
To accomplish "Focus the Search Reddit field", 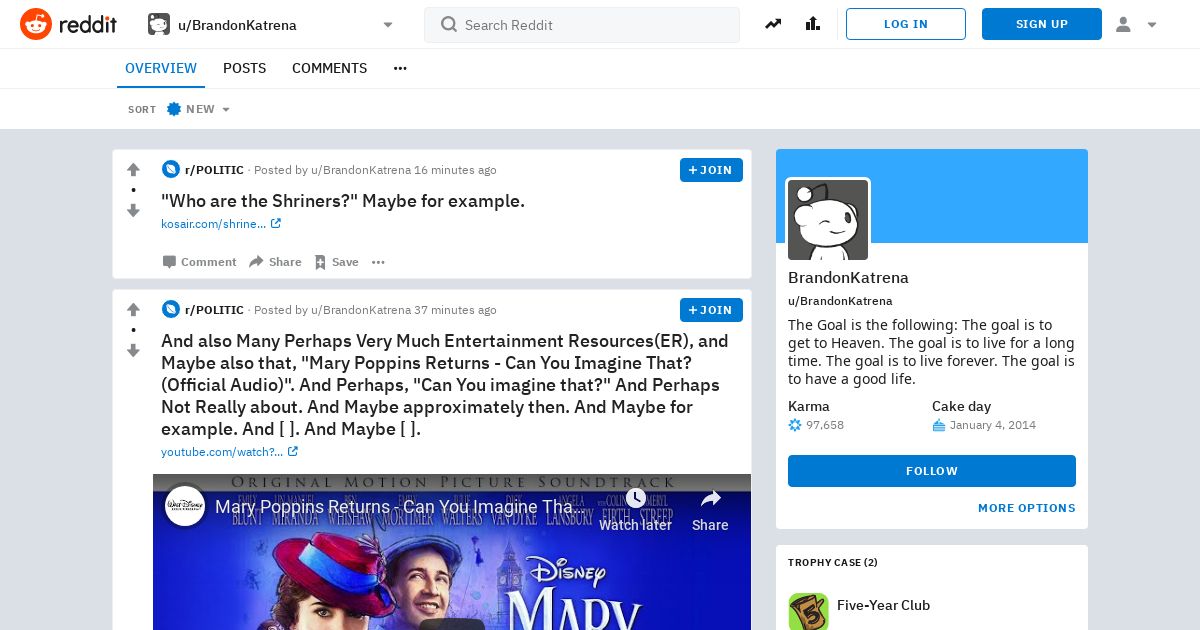I will tap(582, 24).
